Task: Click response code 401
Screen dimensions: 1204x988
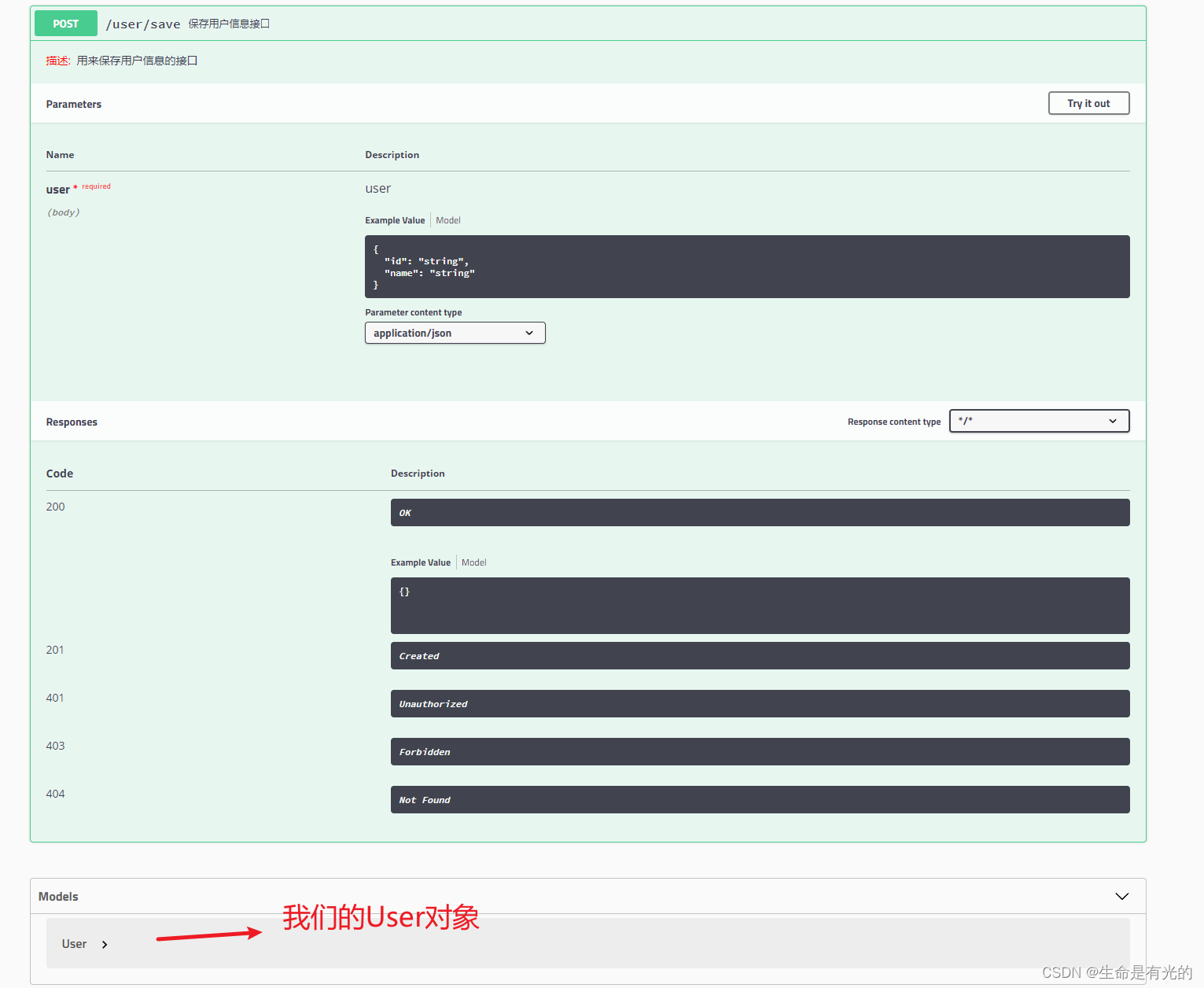Action: coord(55,698)
